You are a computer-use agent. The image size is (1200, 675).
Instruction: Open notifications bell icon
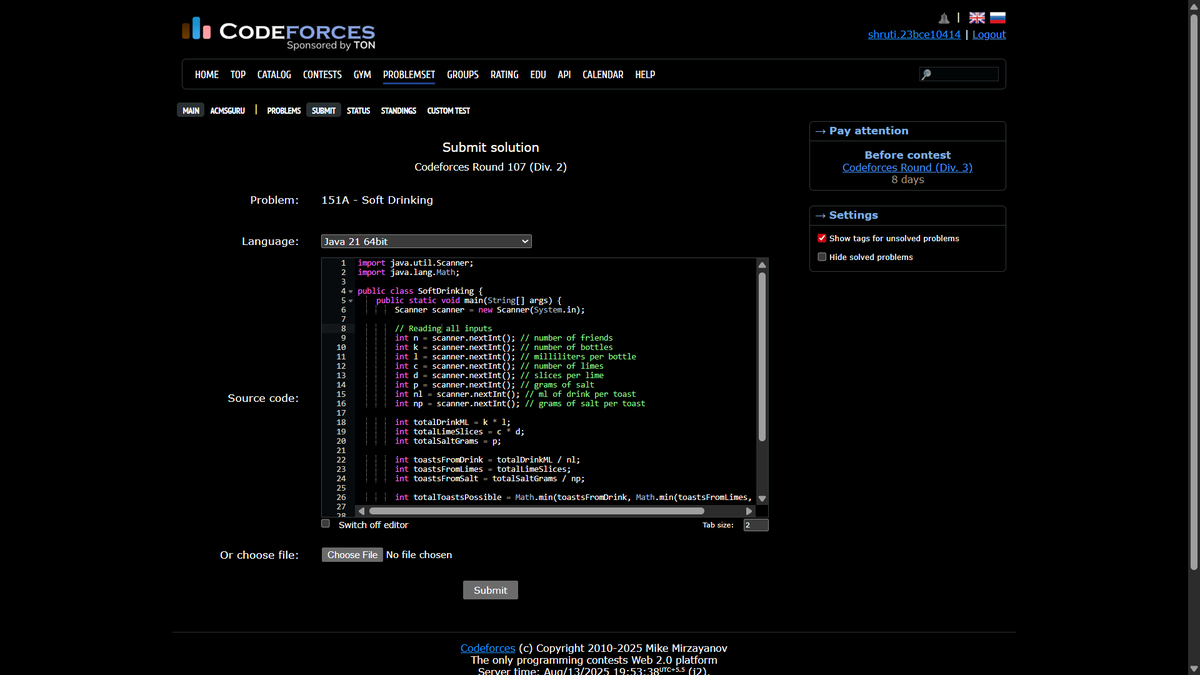coord(944,18)
